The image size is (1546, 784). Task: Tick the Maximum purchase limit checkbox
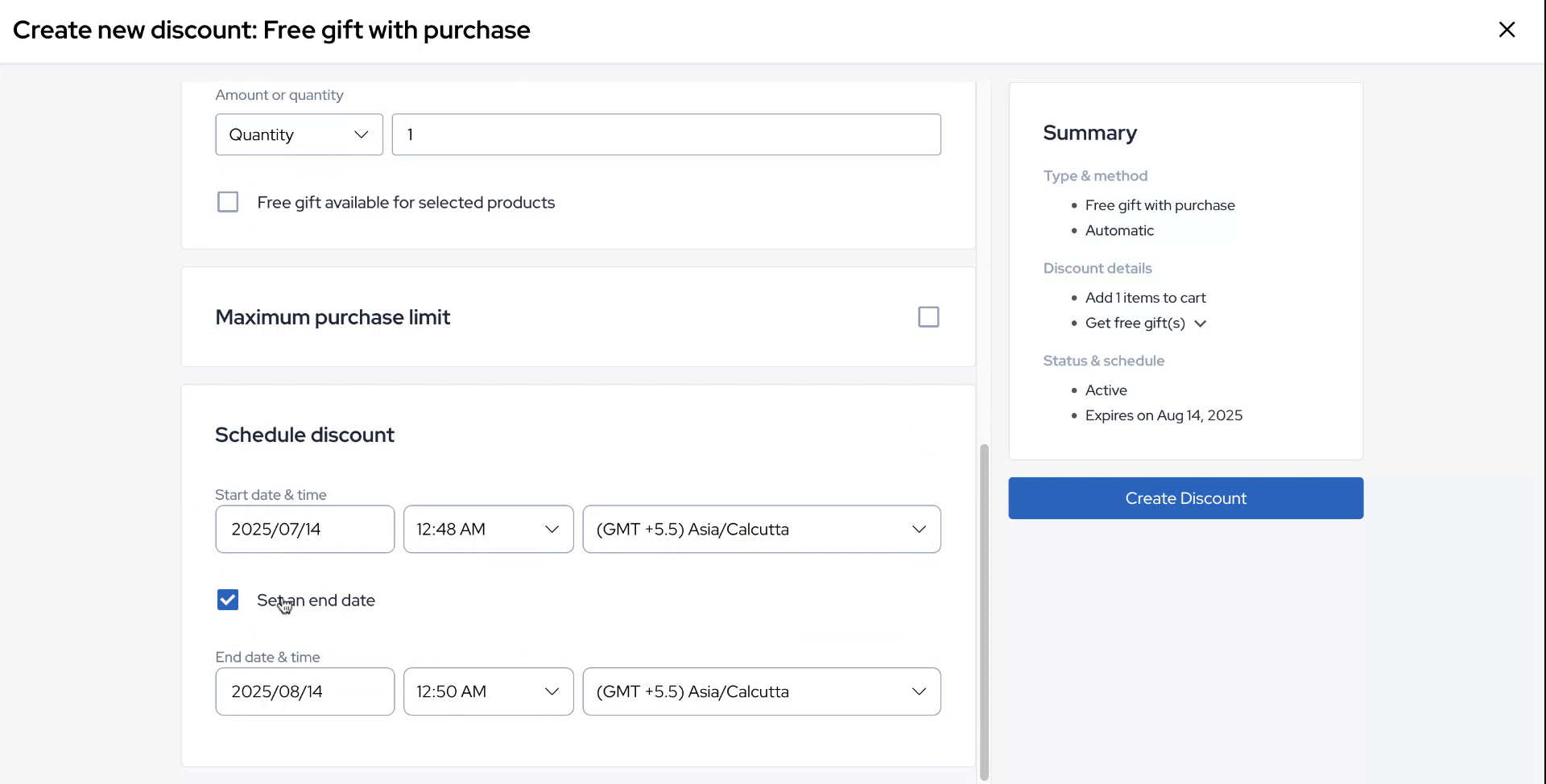928,317
